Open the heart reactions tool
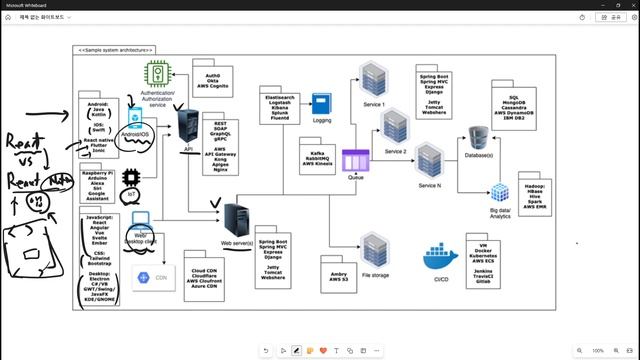This screenshot has width=640, height=360. (x=323, y=351)
